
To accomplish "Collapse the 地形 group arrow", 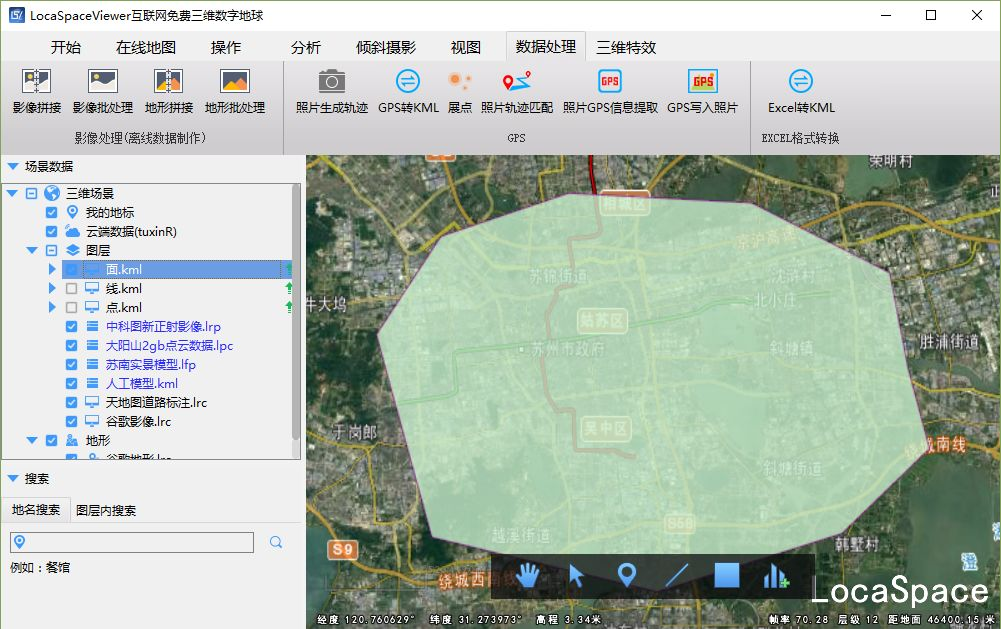I will point(32,440).
